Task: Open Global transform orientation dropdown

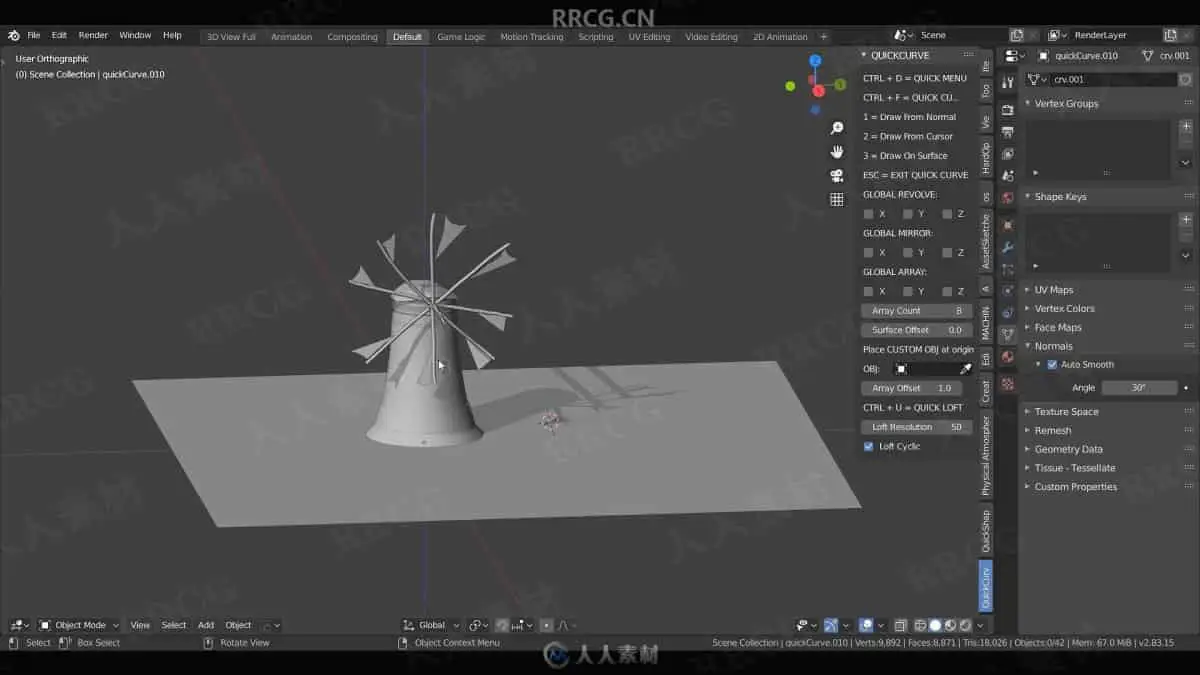Action: (x=432, y=625)
